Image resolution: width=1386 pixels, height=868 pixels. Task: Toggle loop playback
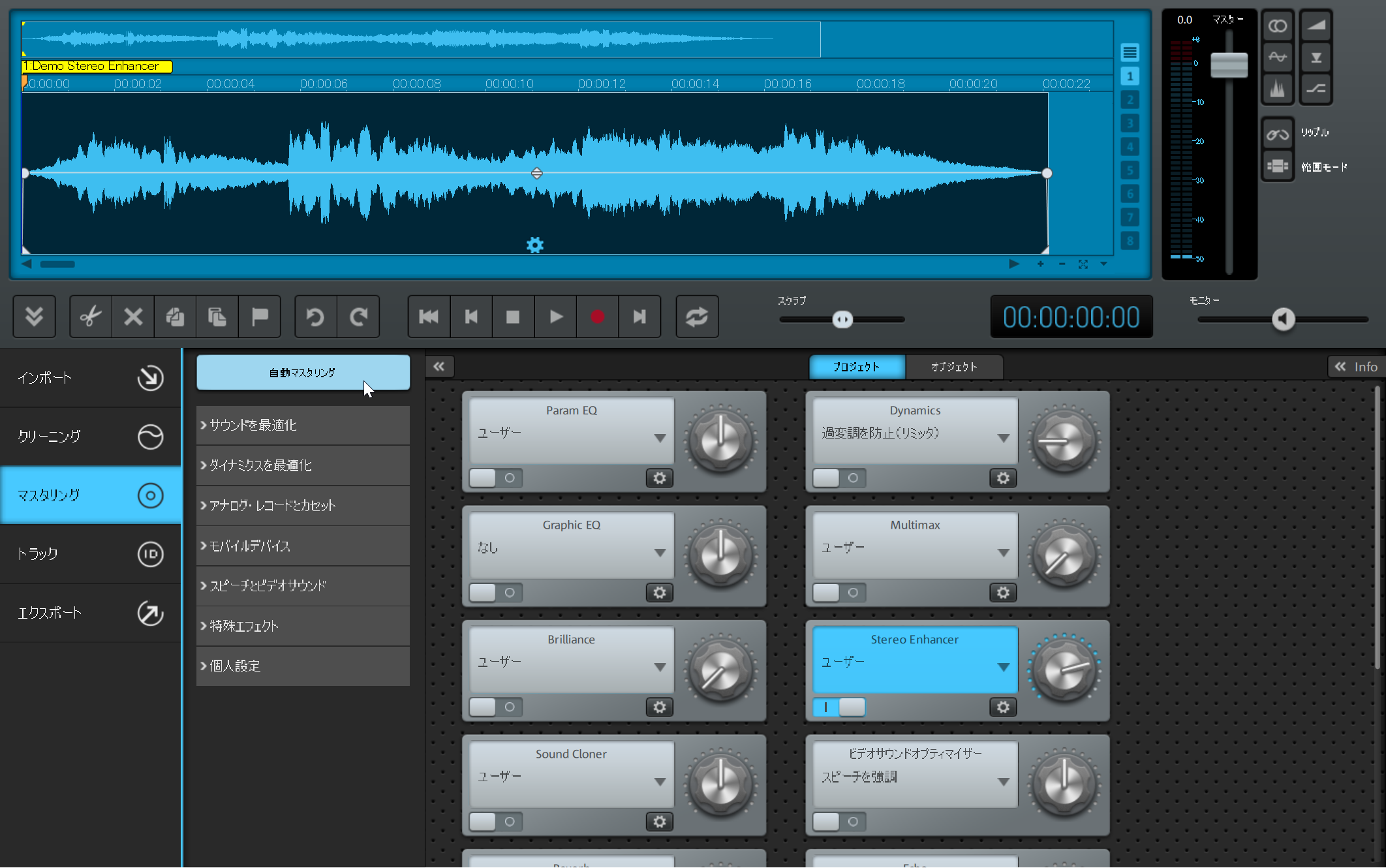[697, 317]
